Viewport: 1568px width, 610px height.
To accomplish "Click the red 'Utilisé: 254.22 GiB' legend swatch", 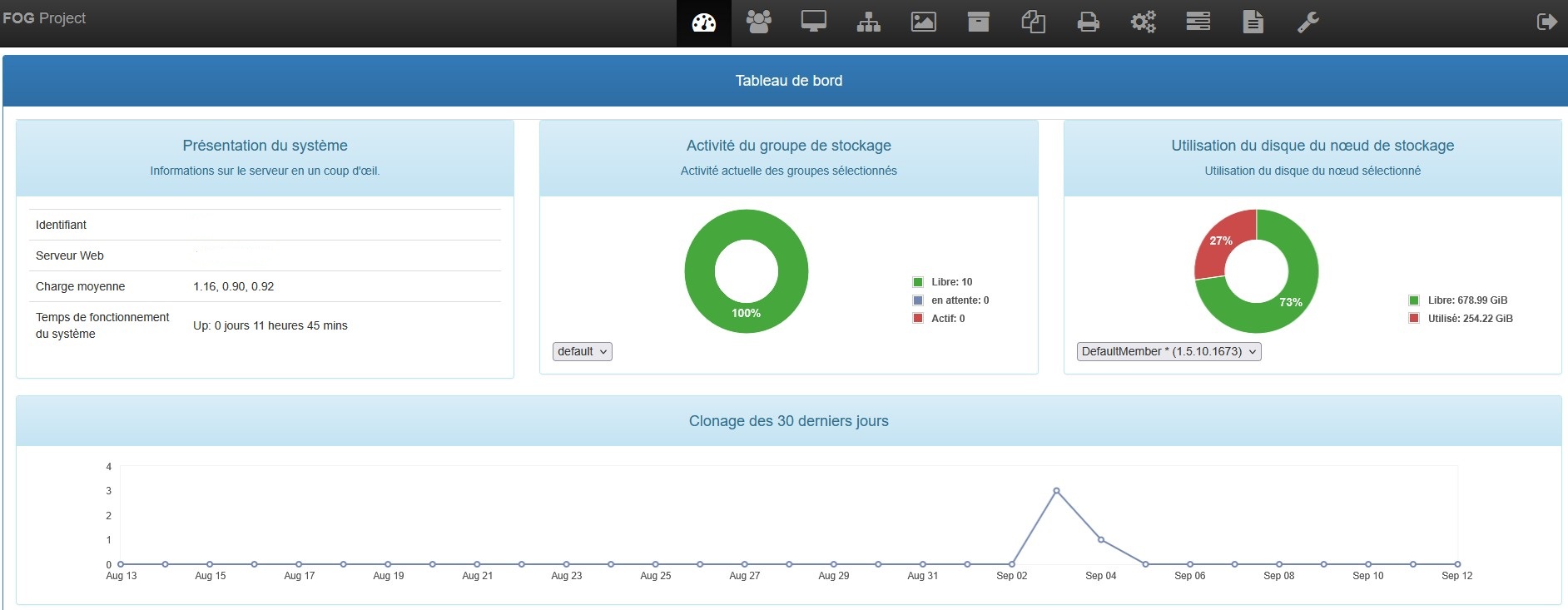I will (x=1414, y=319).
